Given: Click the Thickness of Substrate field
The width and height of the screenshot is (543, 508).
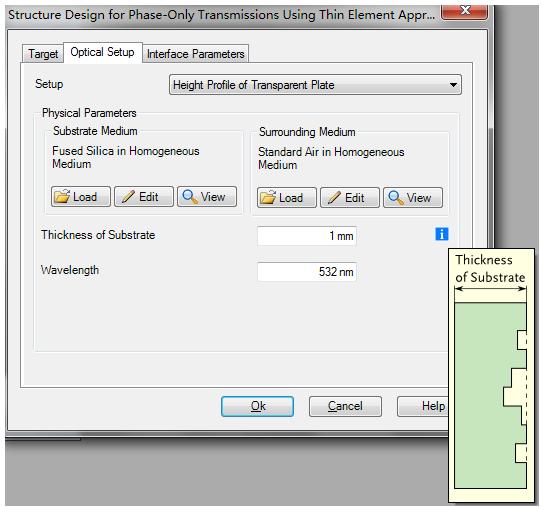Looking at the screenshot, I should (x=307, y=236).
